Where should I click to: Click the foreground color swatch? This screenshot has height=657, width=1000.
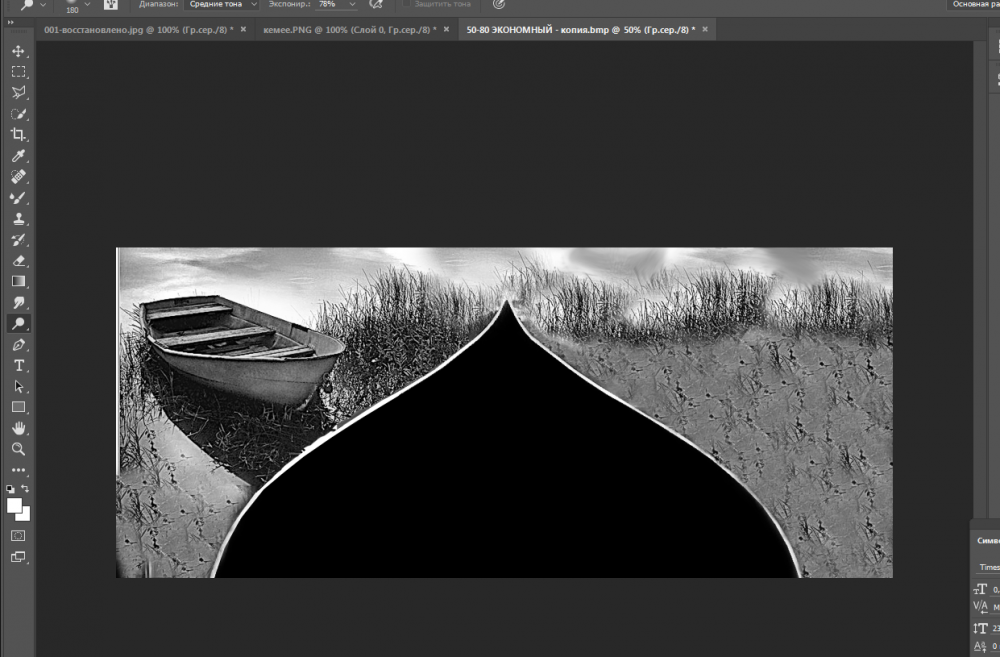15,505
